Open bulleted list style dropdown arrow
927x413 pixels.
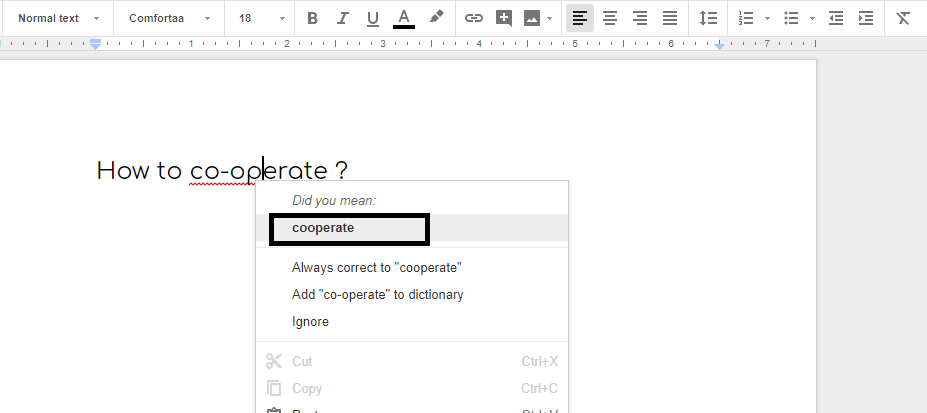812,18
